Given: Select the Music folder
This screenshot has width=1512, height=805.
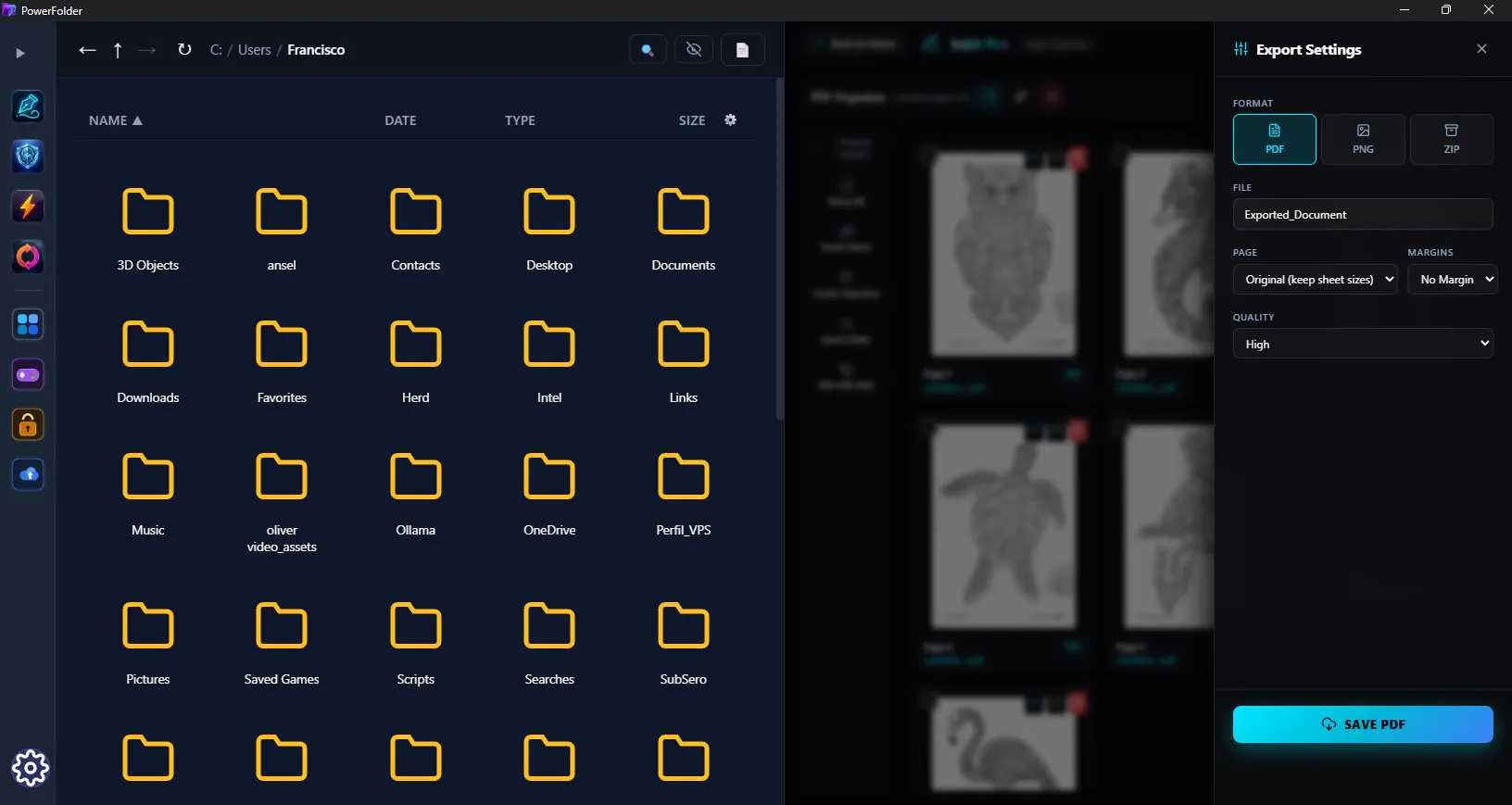Looking at the screenshot, I should point(148,495).
